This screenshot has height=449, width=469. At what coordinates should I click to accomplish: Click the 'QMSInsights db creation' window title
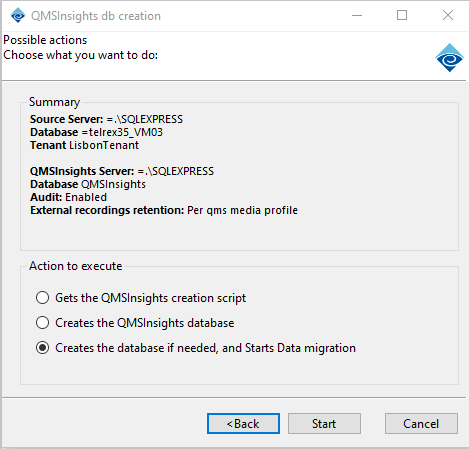point(96,16)
